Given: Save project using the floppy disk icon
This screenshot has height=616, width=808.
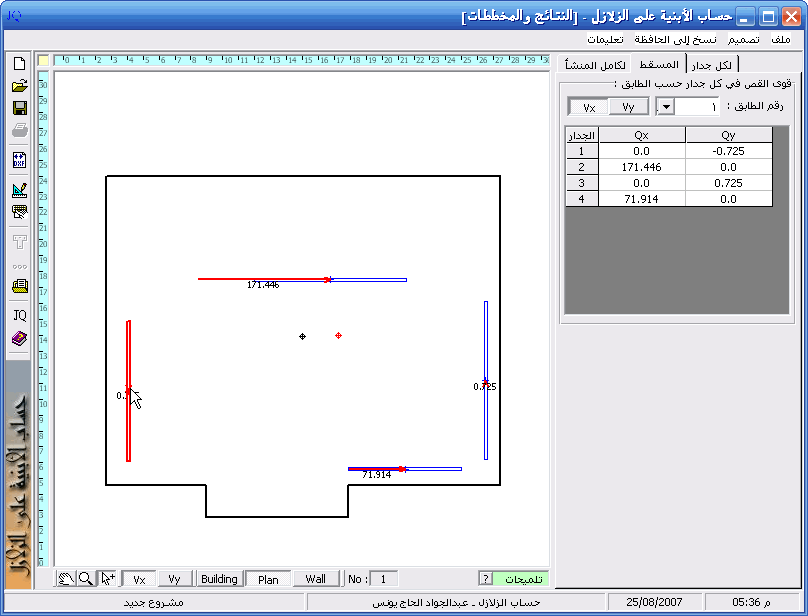Looking at the screenshot, I should pyautogui.click(x=19, y=108).
